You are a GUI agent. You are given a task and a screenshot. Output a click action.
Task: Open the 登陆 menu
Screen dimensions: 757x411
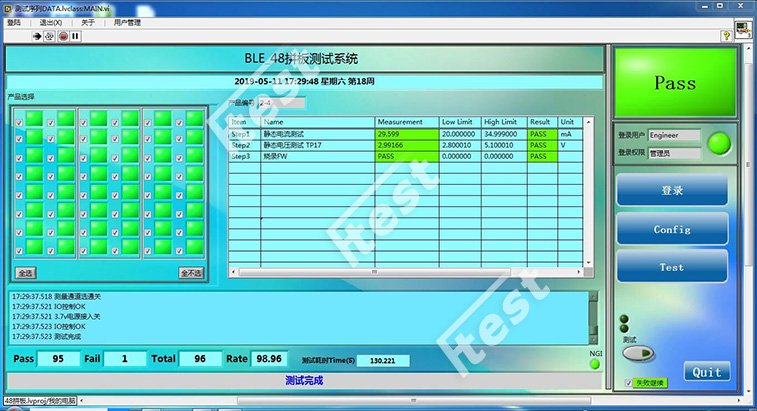14,21
